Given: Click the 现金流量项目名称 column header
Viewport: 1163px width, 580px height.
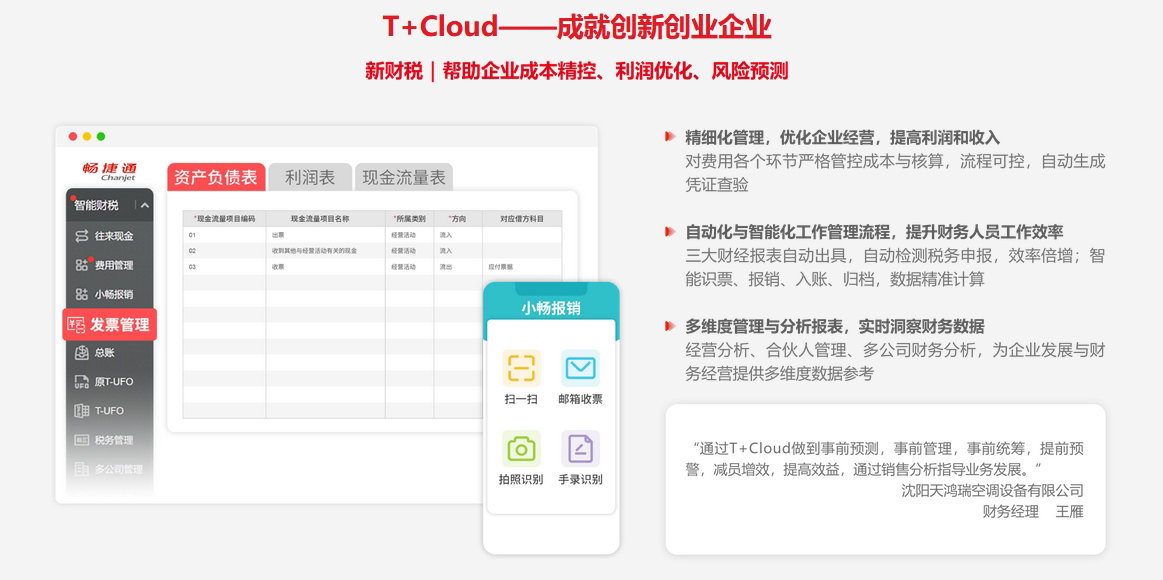Looking at the screenshot, I should click(325, 218).
